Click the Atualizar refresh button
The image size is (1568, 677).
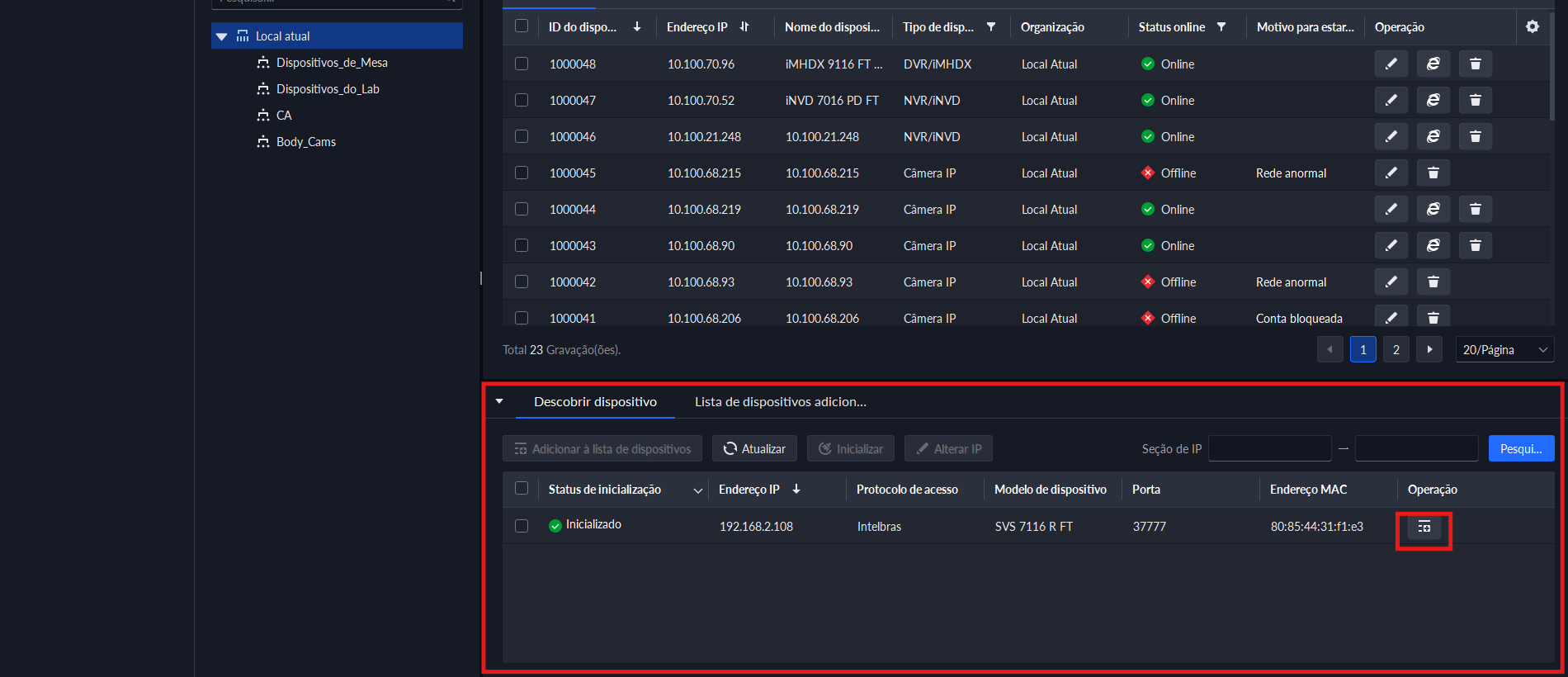[754, 448]
